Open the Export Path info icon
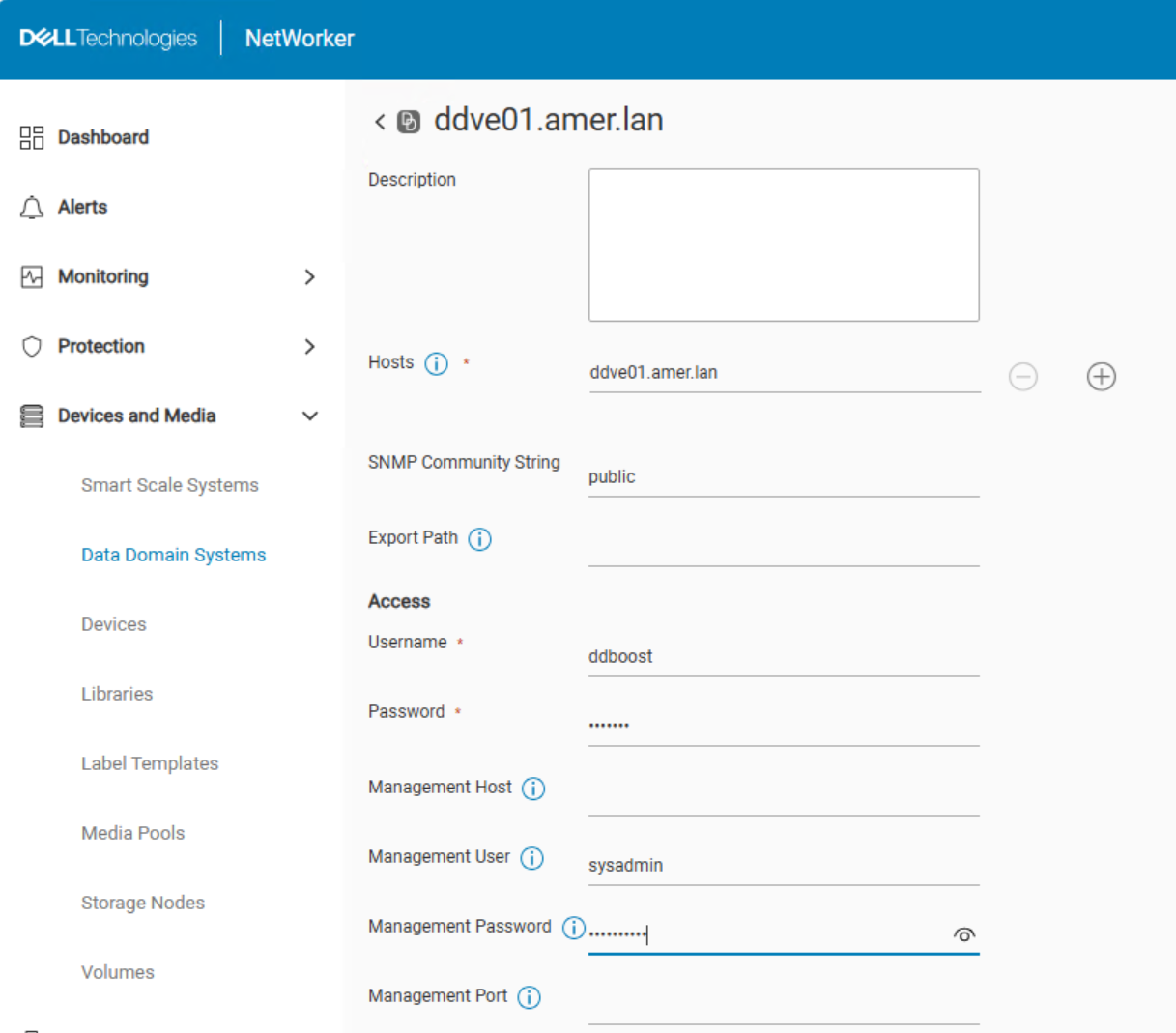 click(480, 539)
